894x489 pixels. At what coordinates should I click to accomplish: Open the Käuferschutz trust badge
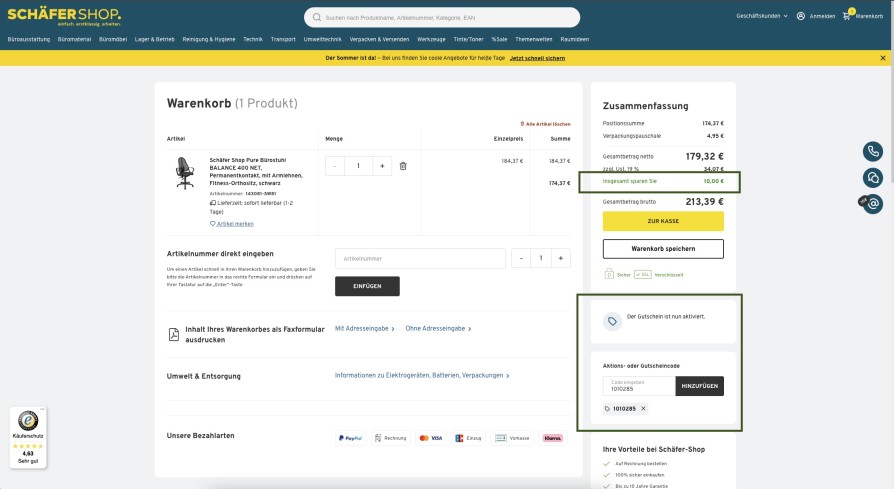click(x=28, y=437)
